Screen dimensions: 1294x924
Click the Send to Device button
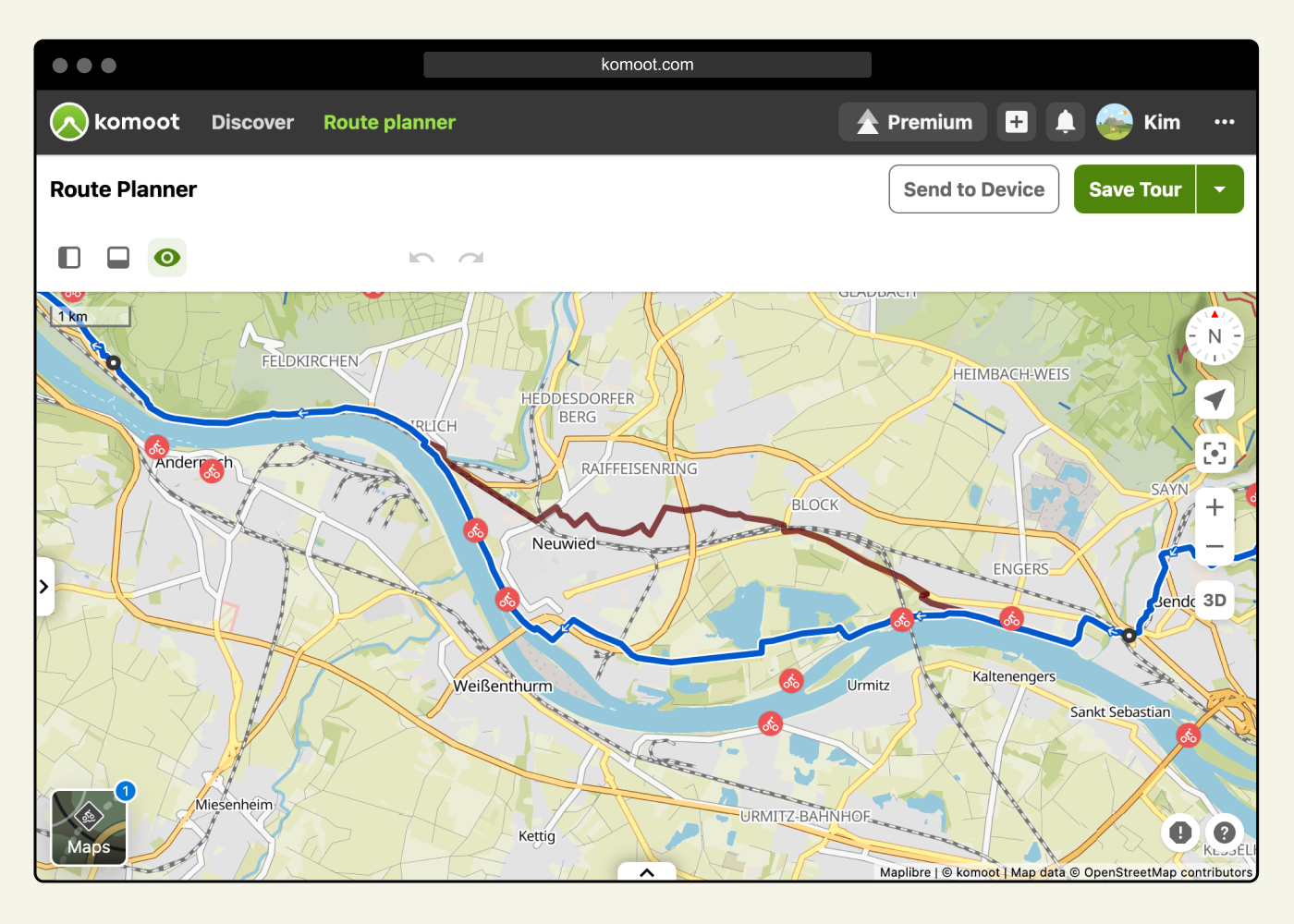pyautogui.click(x=973, y=189)
